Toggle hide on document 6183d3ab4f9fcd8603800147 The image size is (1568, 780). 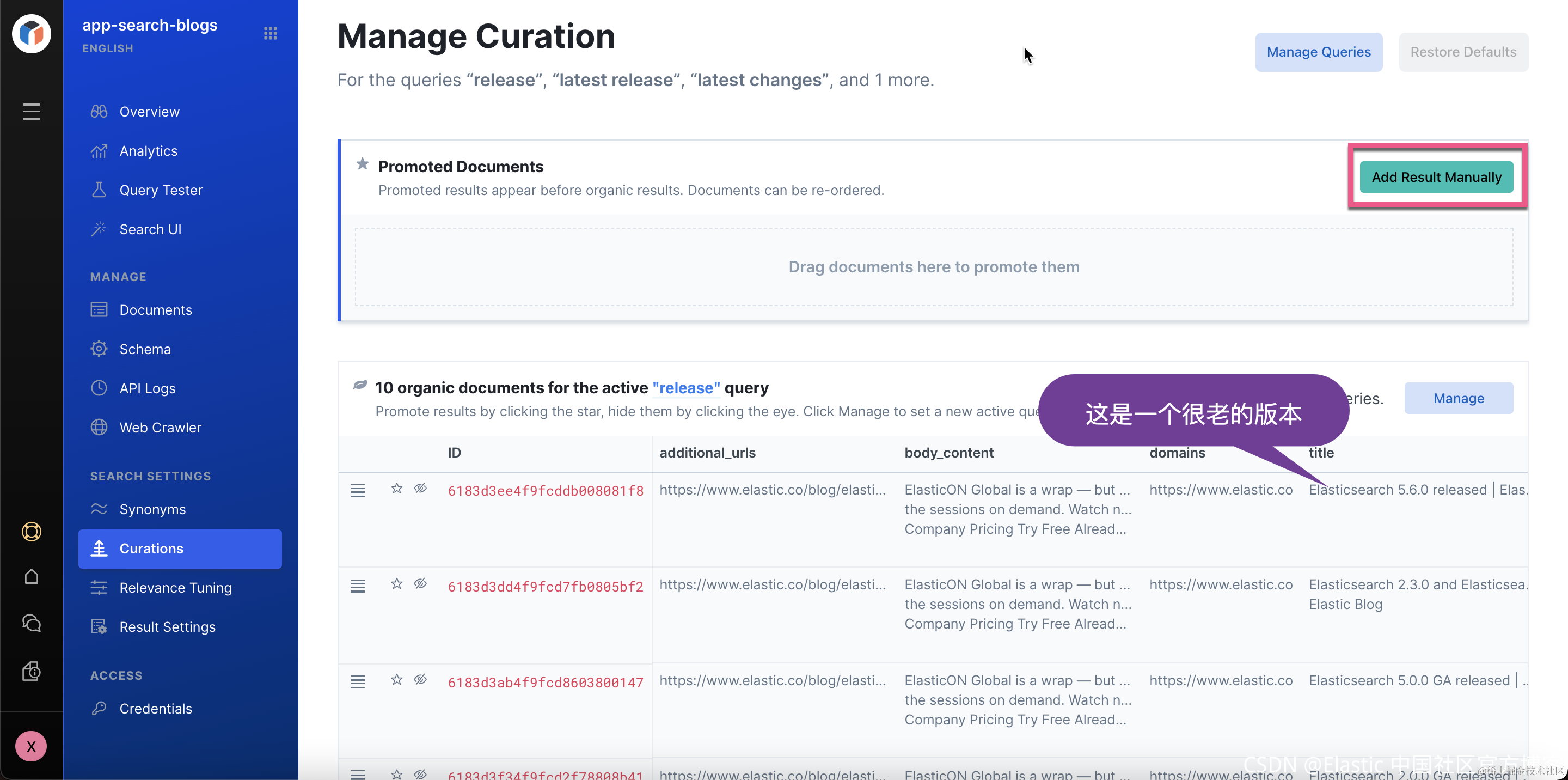point(421,680)
